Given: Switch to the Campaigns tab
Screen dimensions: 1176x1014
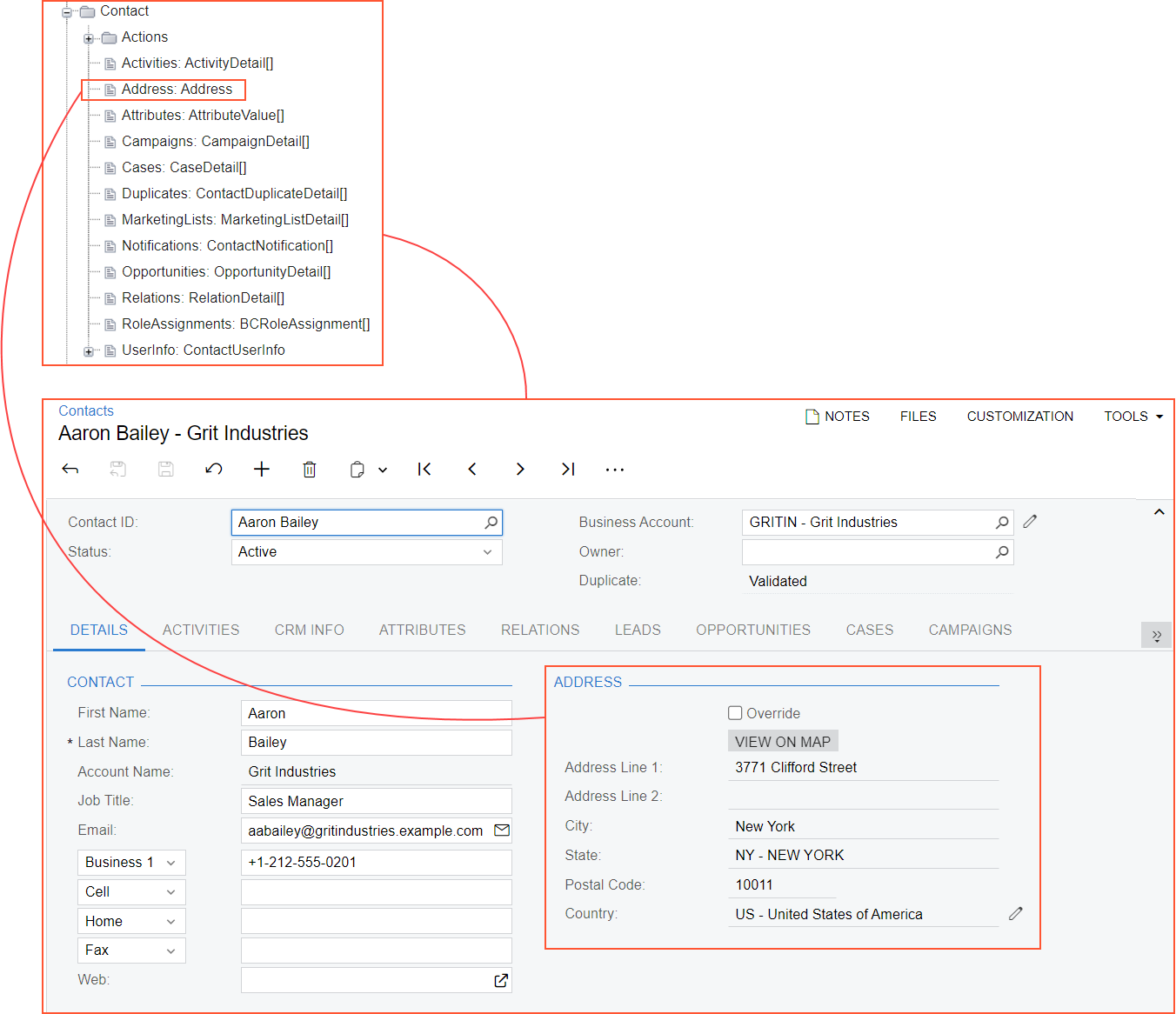Looking at the screenshot, I should click(x=971, y=630).
